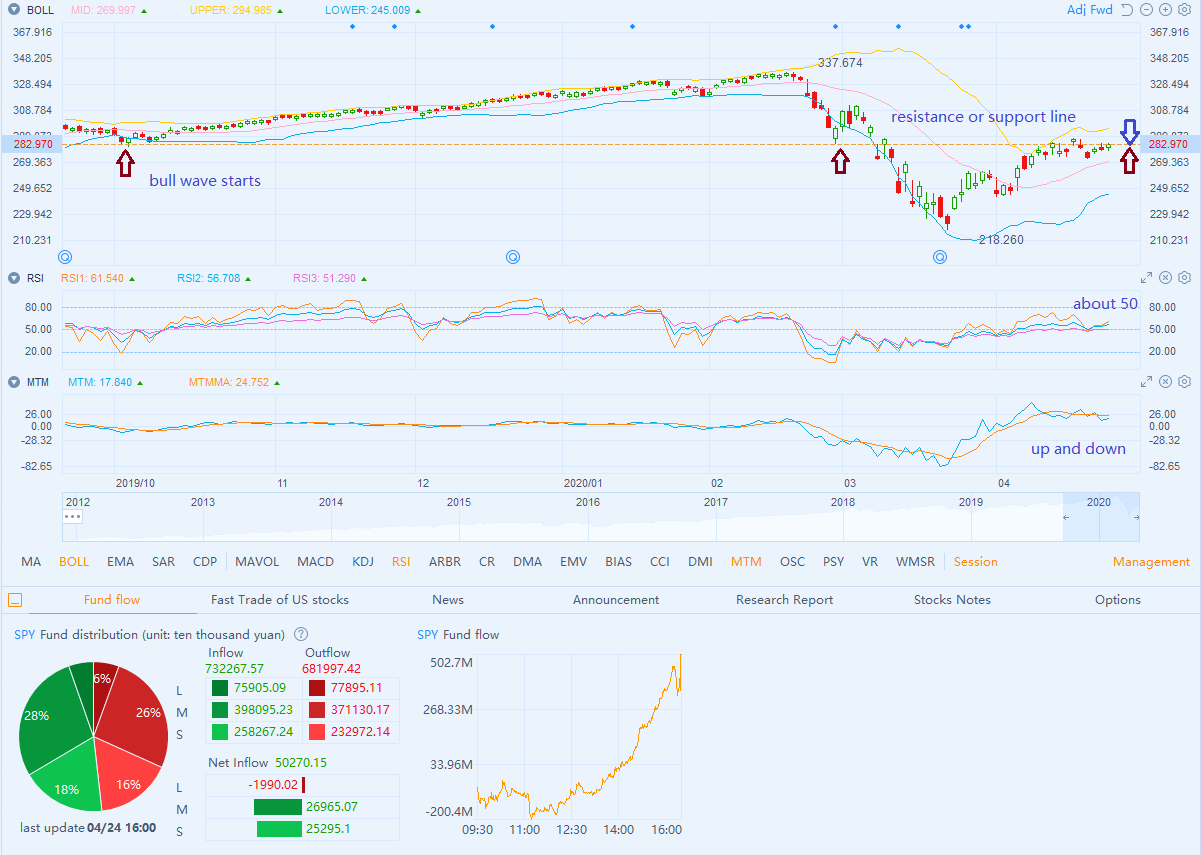This screenshot has width=1201, height=855.
Task: Toggle the RSI indicator off
Action: [401, 562]
